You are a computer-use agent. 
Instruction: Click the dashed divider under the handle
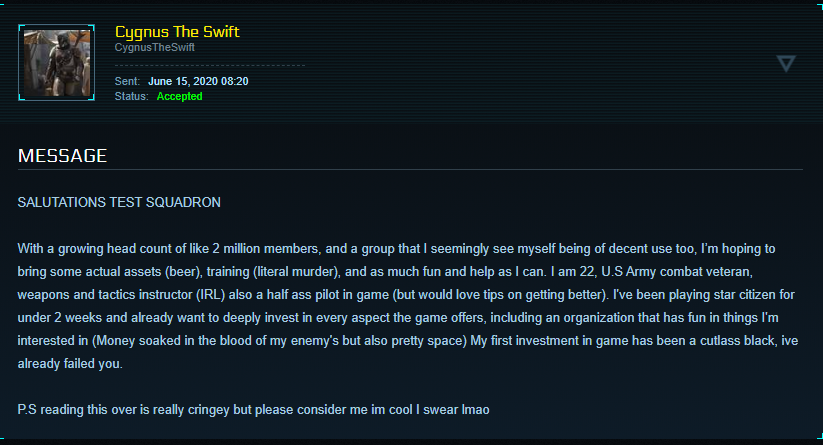point(210,66)
